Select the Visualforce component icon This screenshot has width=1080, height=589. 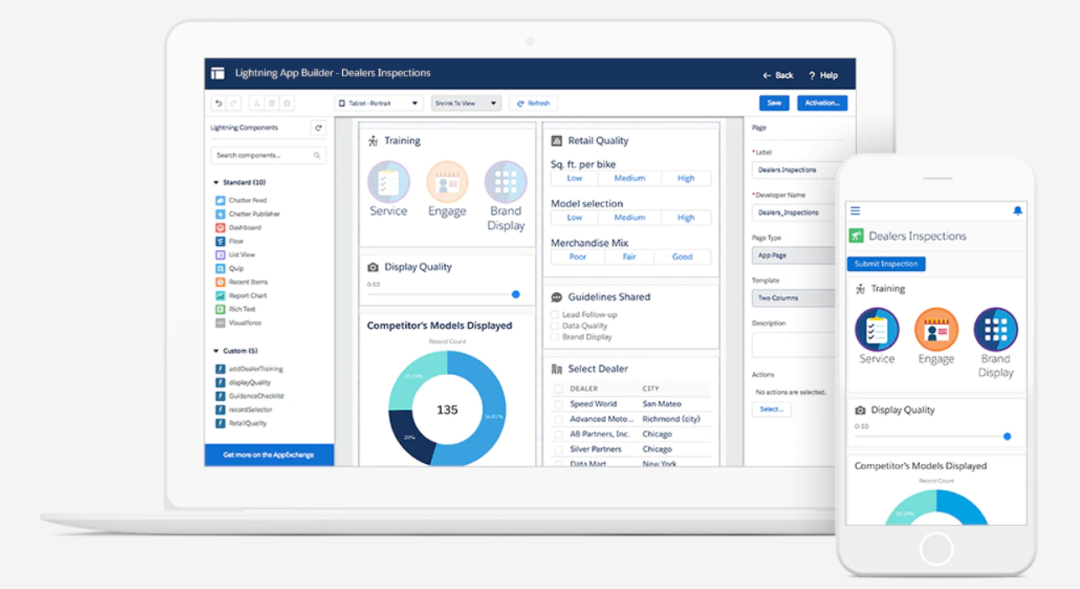(x=220, y=322)
